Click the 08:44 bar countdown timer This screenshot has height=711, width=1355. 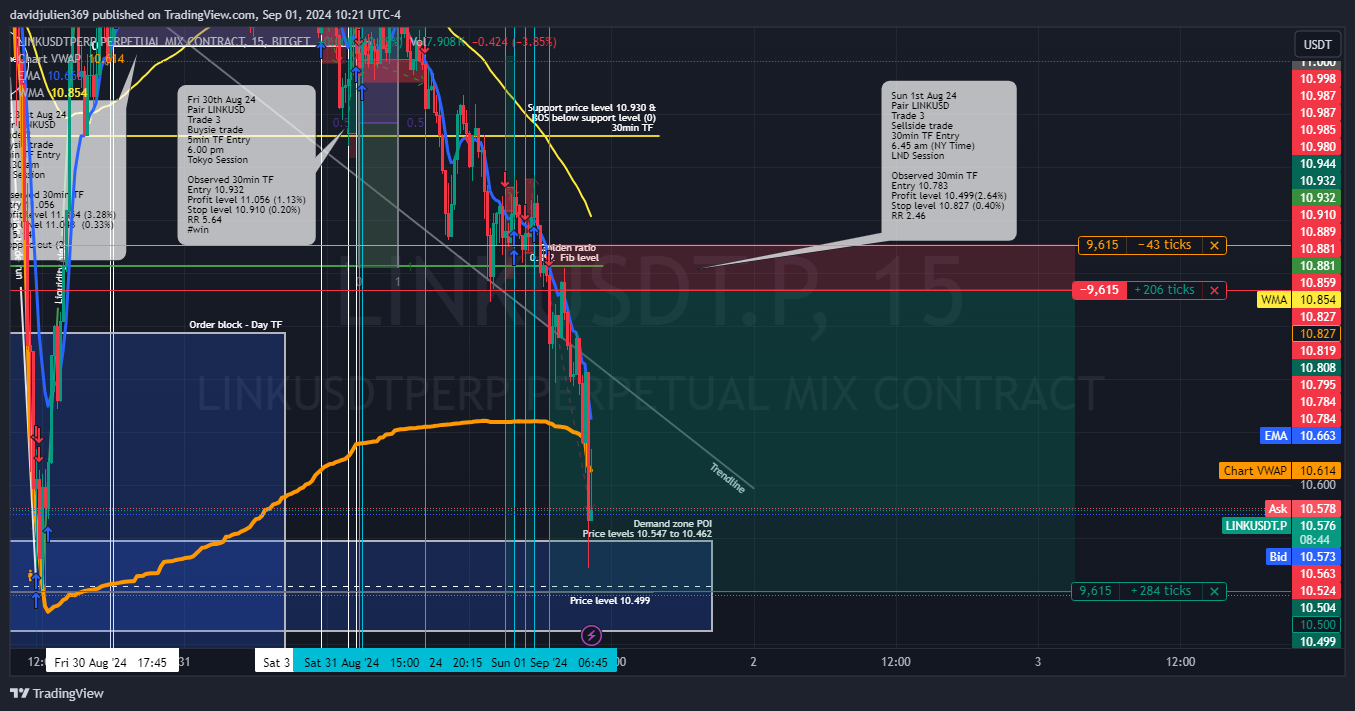pos(1316,539)
